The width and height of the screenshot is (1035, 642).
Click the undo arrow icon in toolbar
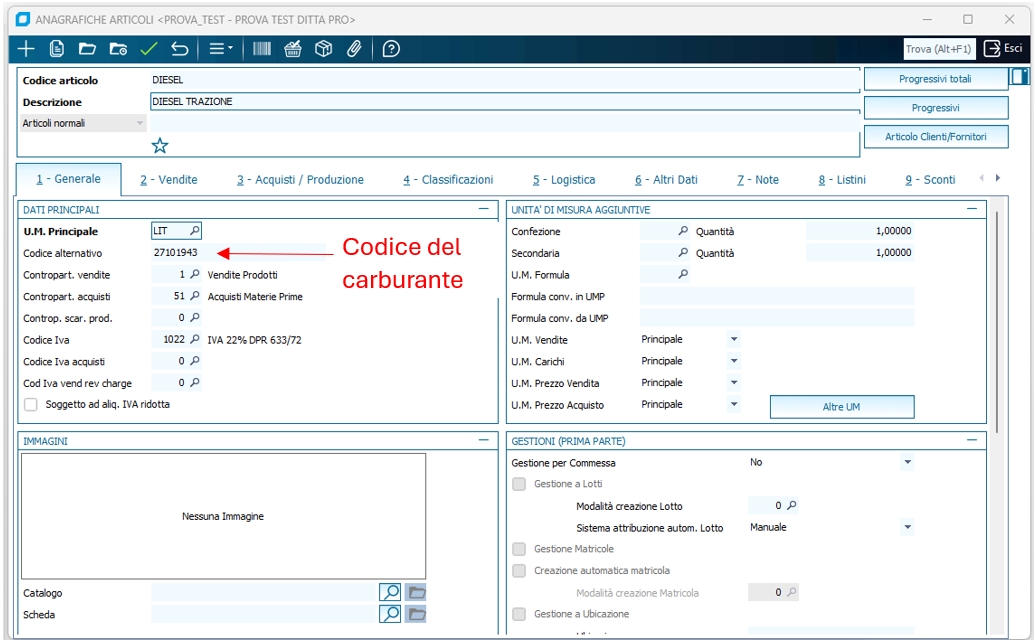click(180, 49)
